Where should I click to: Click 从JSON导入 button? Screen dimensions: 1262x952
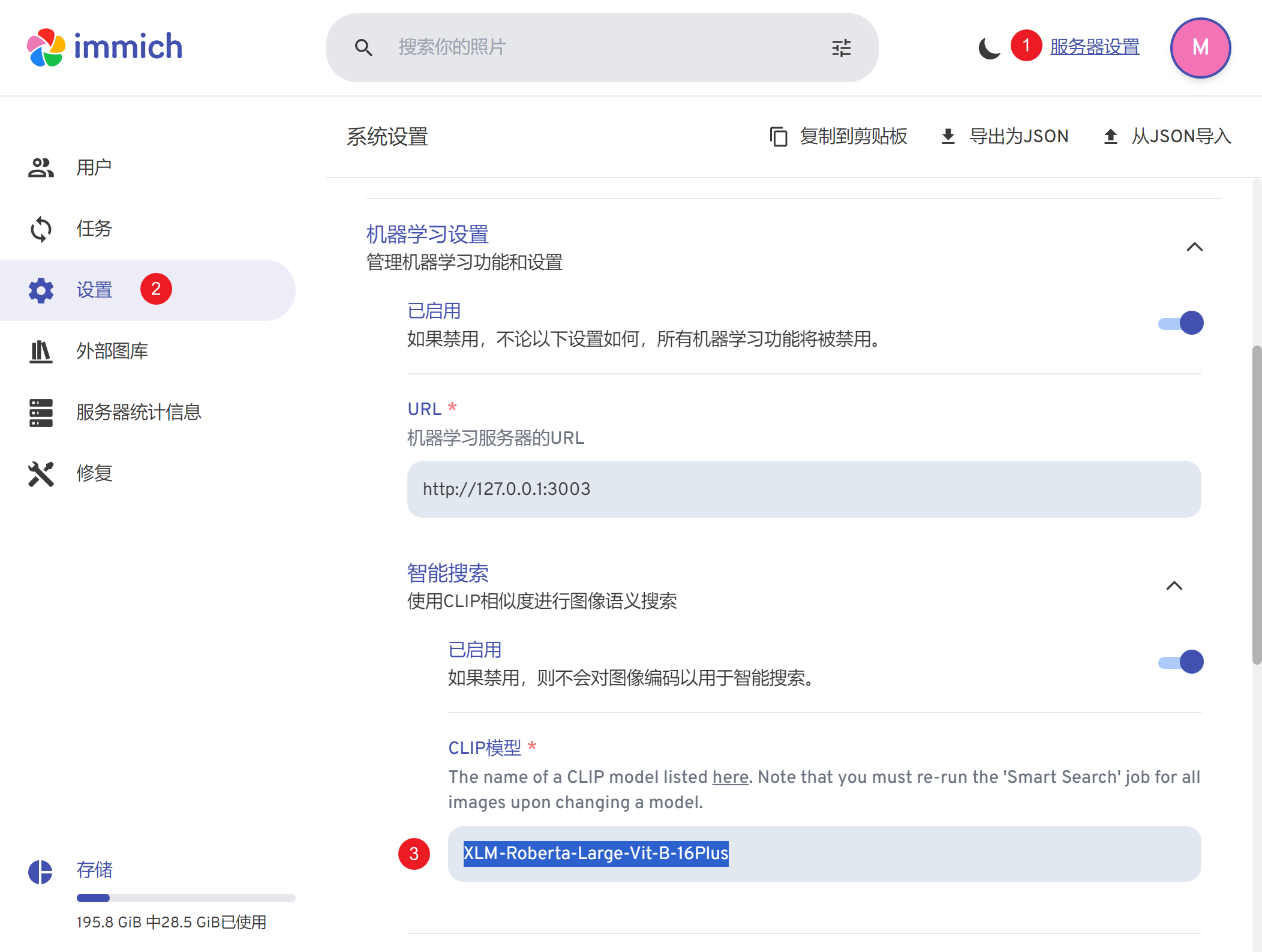pos(1167,137)
